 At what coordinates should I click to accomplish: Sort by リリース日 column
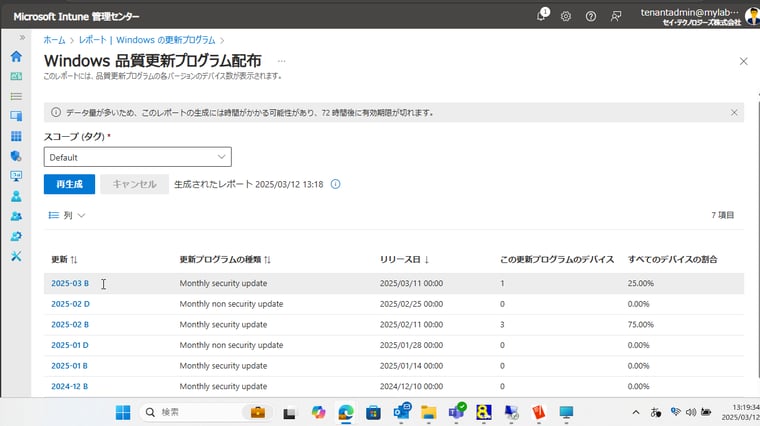[404, 259]
